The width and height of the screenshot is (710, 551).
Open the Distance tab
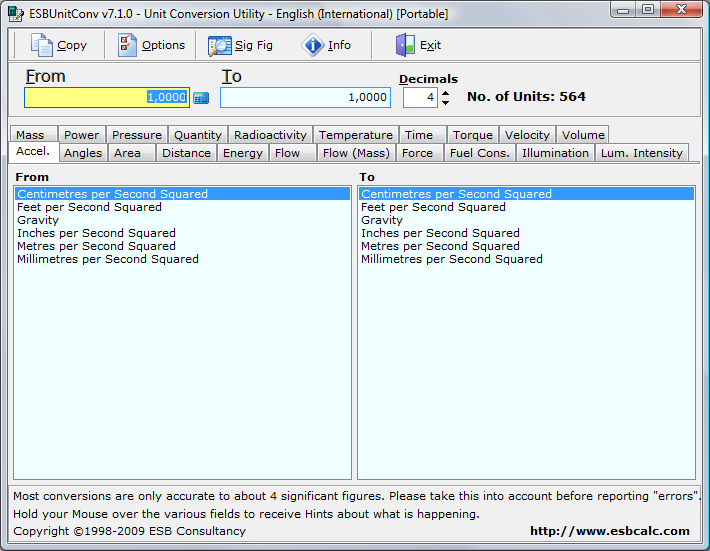coord(187,153)
